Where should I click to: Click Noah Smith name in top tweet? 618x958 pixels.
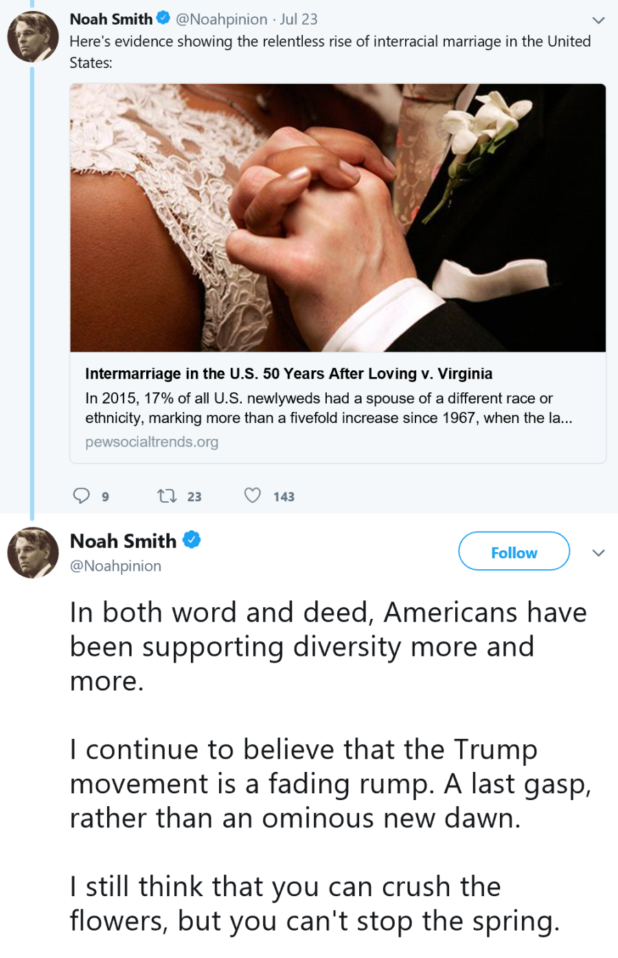[110, 19]
